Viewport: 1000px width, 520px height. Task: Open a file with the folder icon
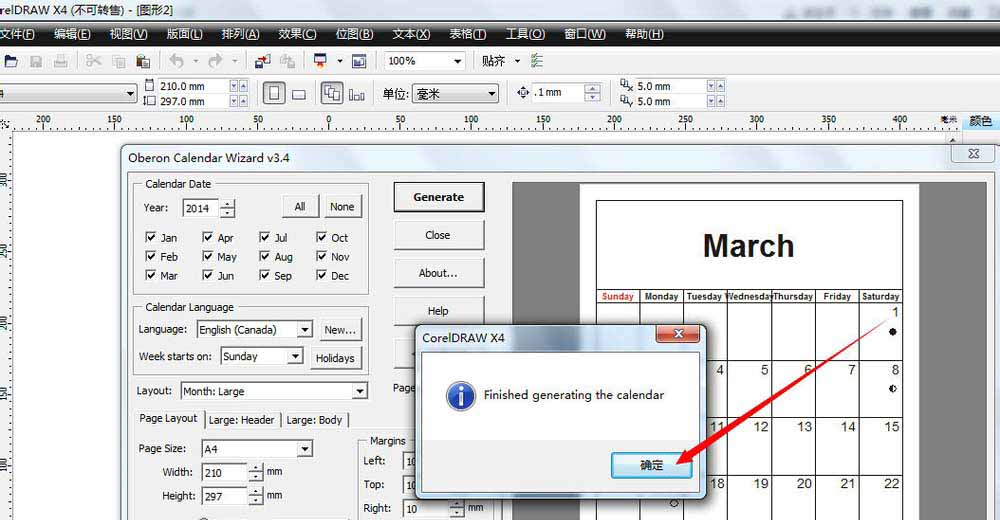pos(11,61)
